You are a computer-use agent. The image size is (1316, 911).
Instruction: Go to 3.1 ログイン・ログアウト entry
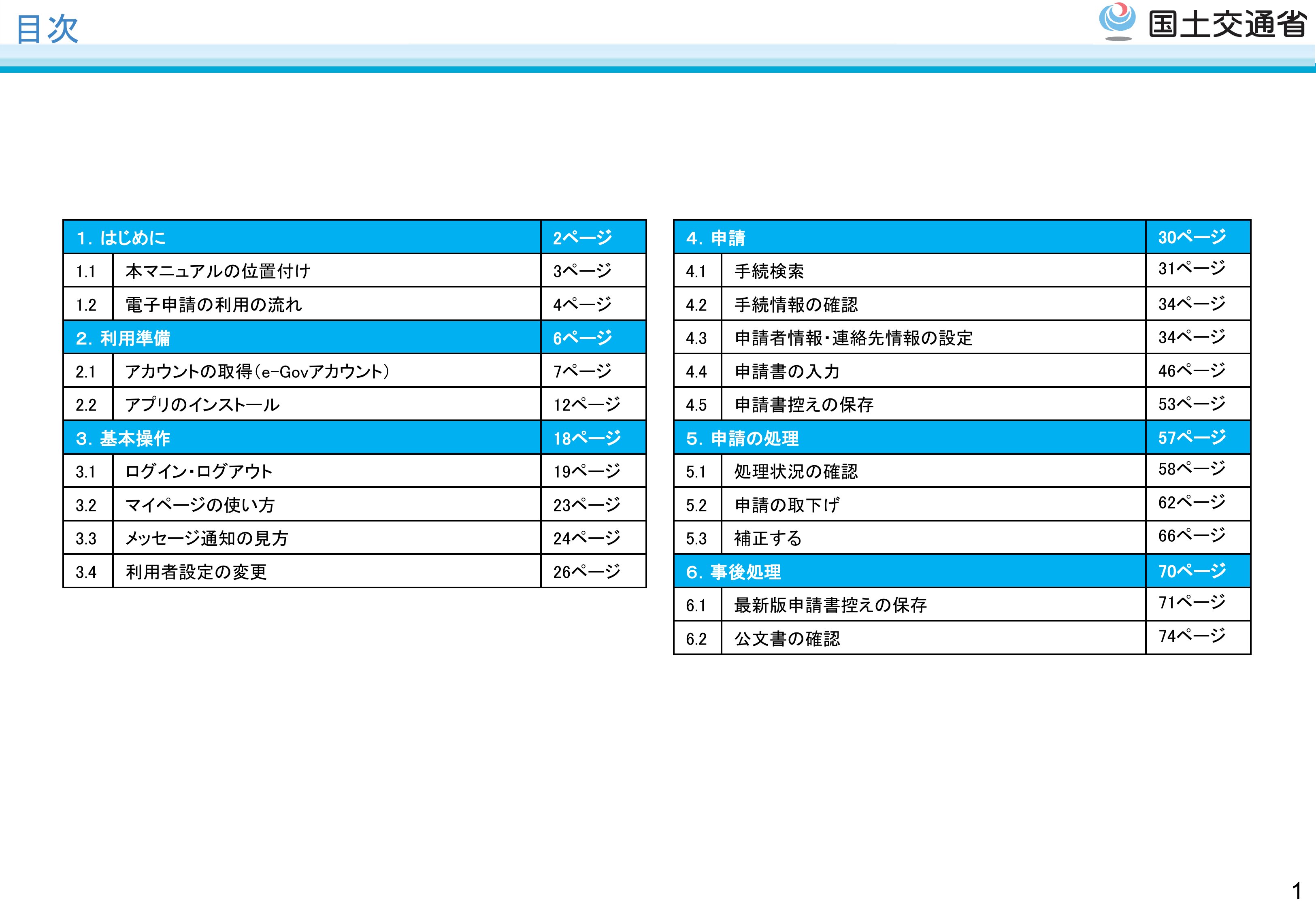[x=198, y=471]
